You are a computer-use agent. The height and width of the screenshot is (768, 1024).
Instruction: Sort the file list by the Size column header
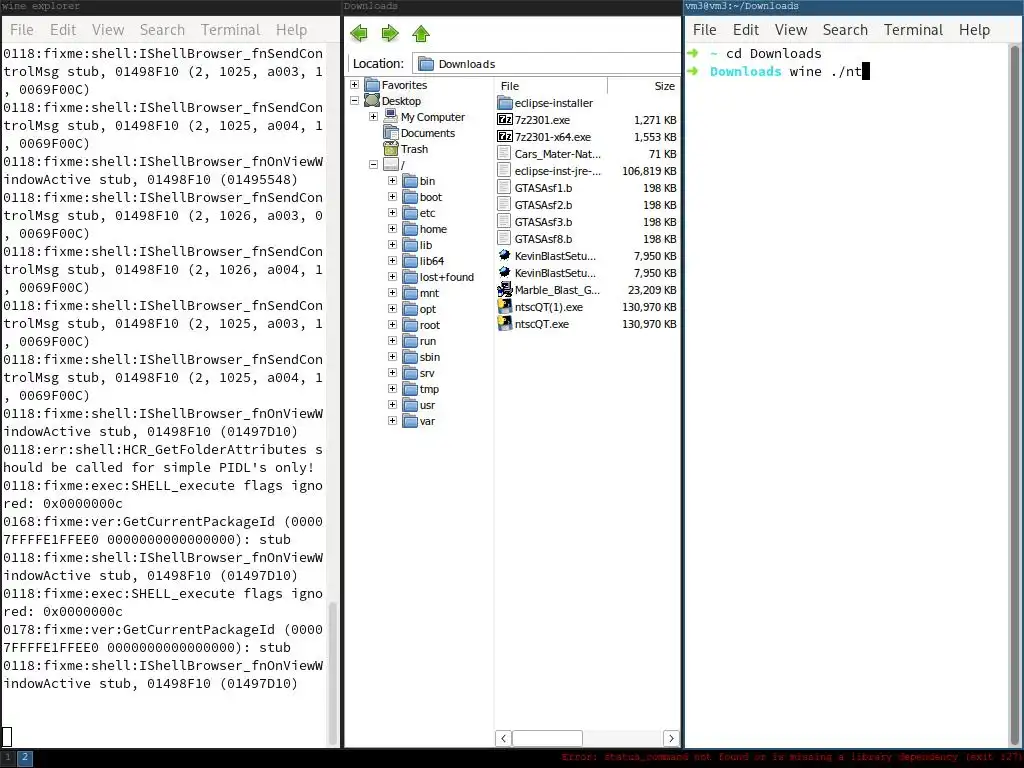[644, 86]
